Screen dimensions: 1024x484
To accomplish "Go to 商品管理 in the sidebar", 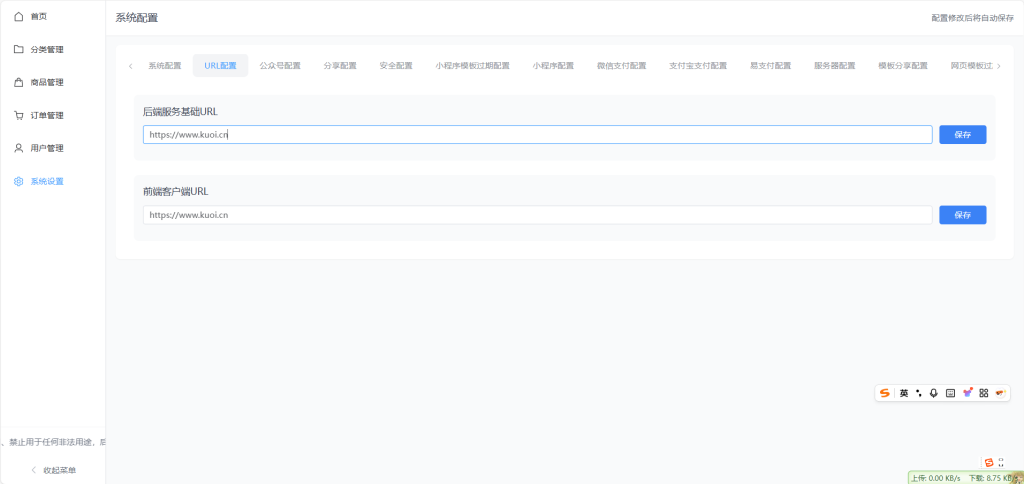I will pyautogui.click(x=46, y=82).
